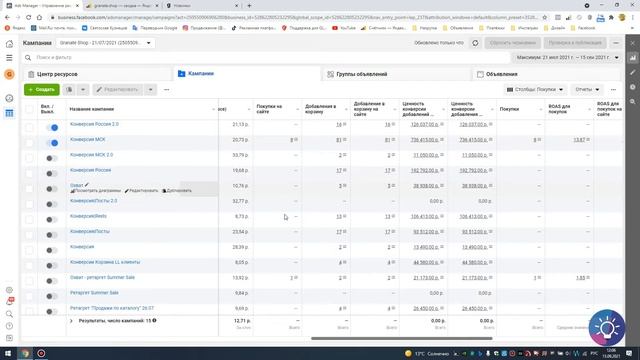Click Посмотреть диаграммы under Охват row
Image resolution: width=640 pixels, height=360 pixels.
pos(96,191)
